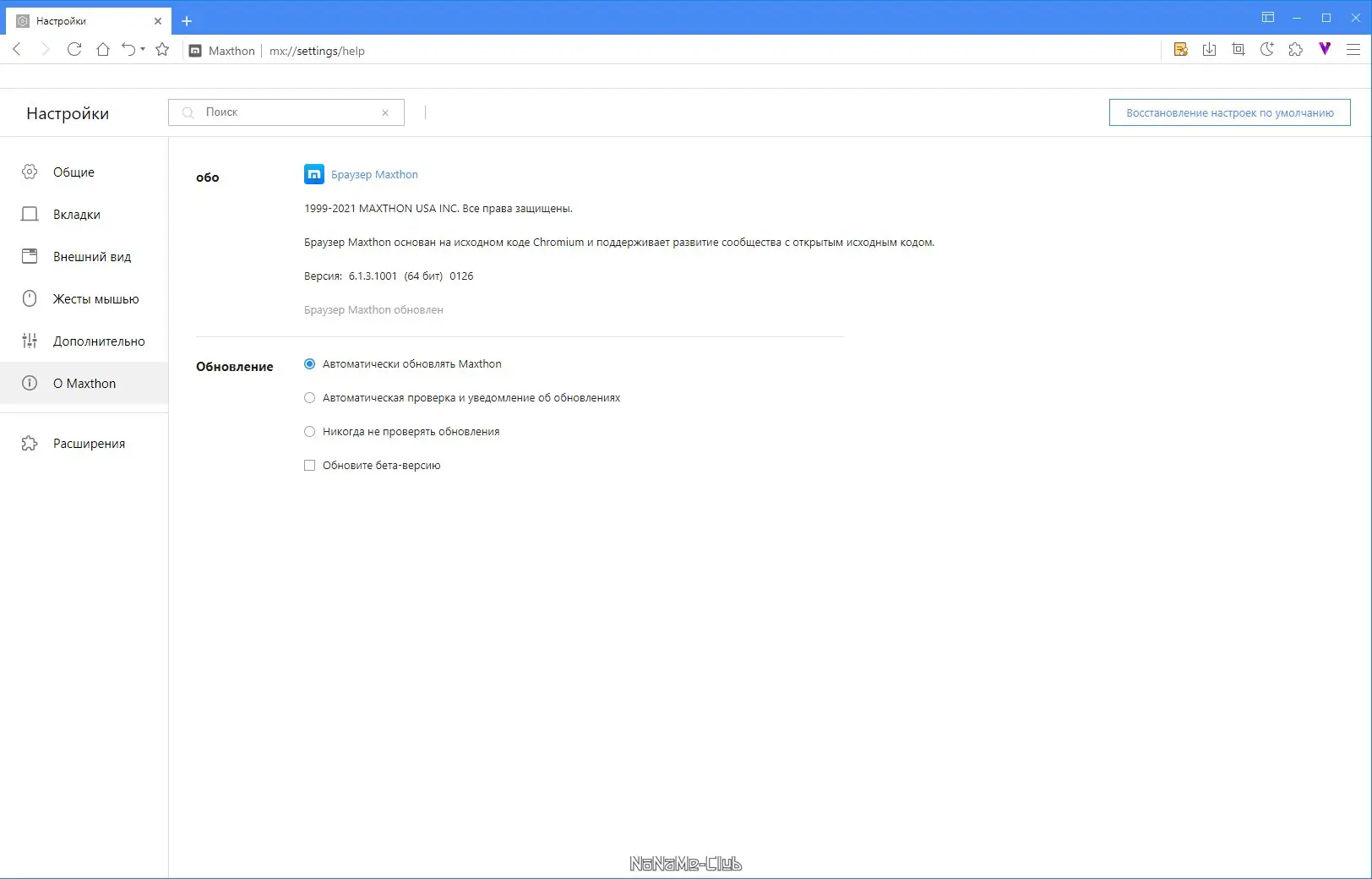Viewport: 1372px width, 879px height.
Task: Enable night mode via the moon icon
Action: pos(1266,50)
